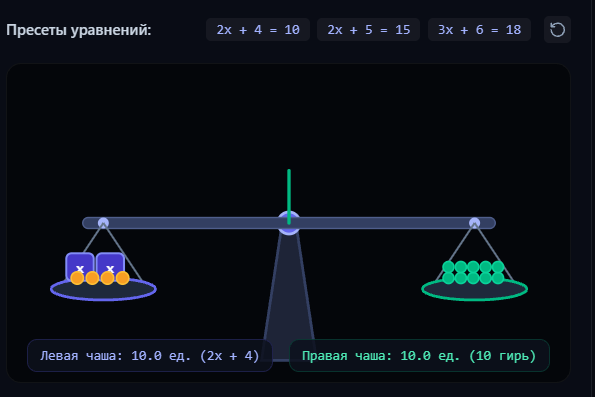Click the "Правая чаша: 10.0 ед." label

point(419,356)
